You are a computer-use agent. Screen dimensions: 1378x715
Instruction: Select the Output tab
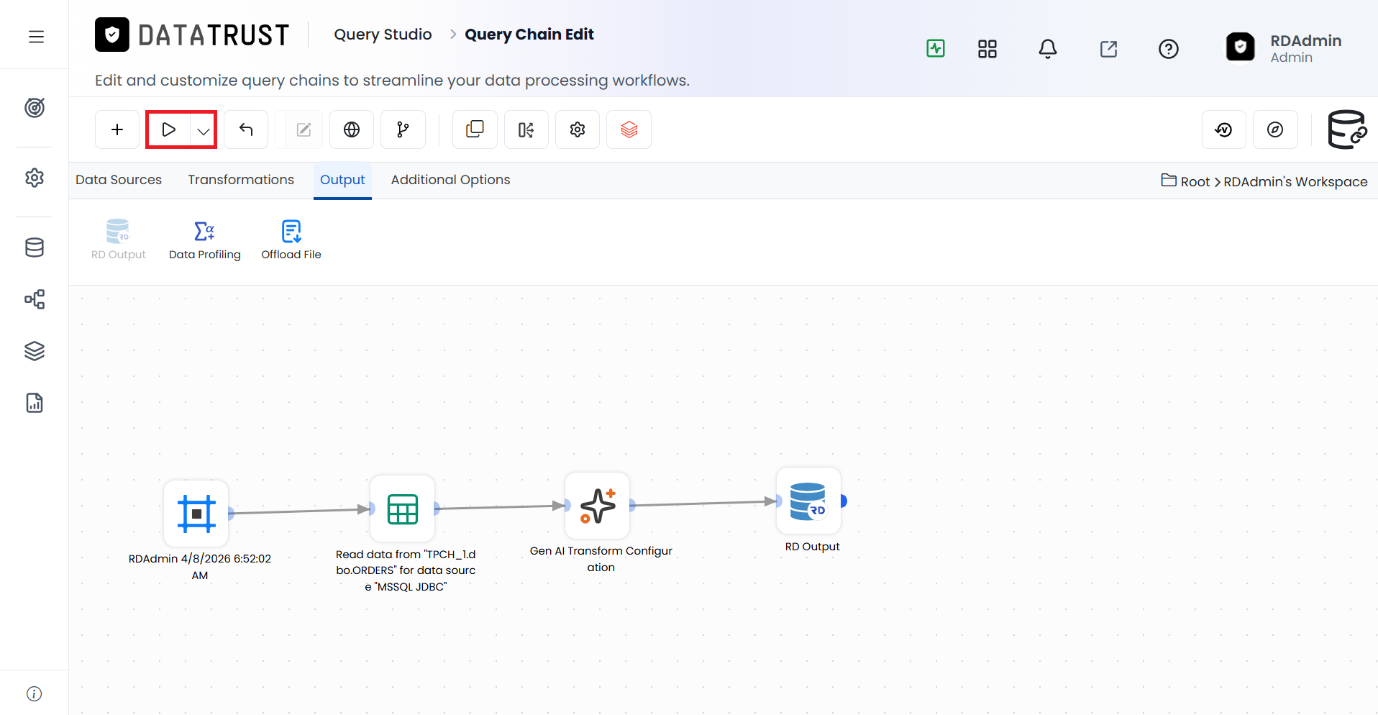click(343, 180)
